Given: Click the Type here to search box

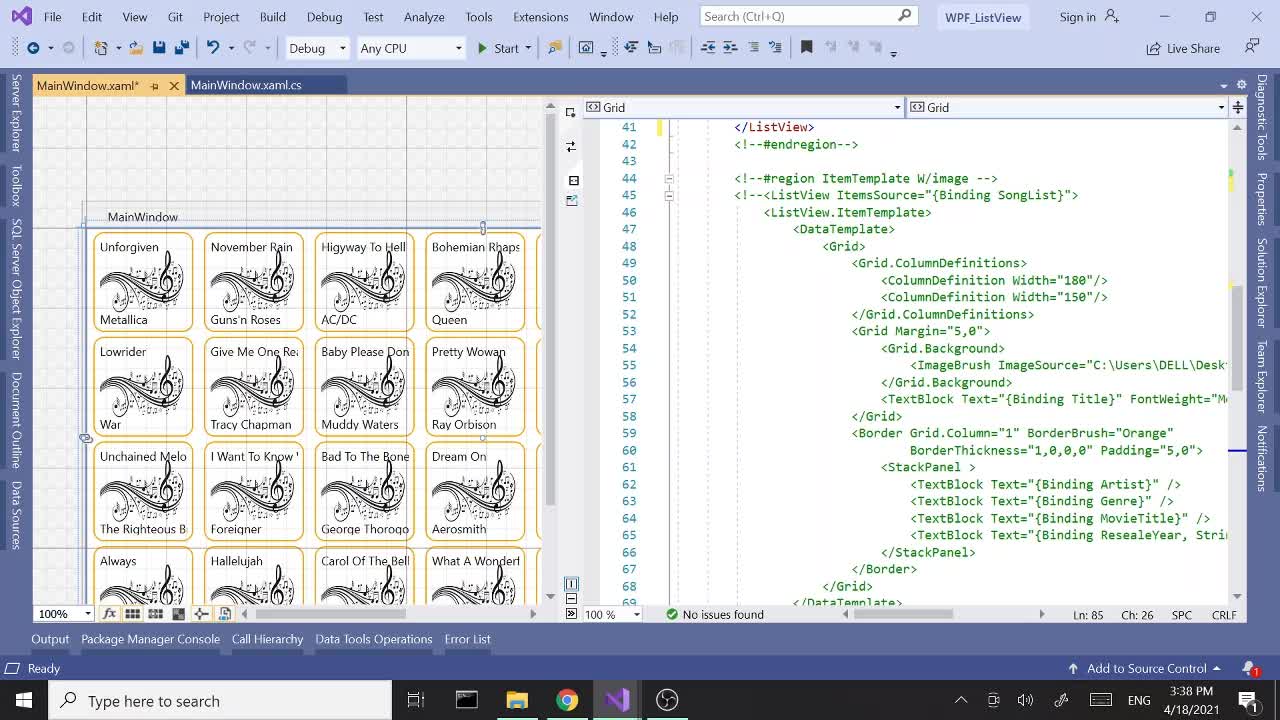Looking at the screenshot, I should (x=220, y=700).
